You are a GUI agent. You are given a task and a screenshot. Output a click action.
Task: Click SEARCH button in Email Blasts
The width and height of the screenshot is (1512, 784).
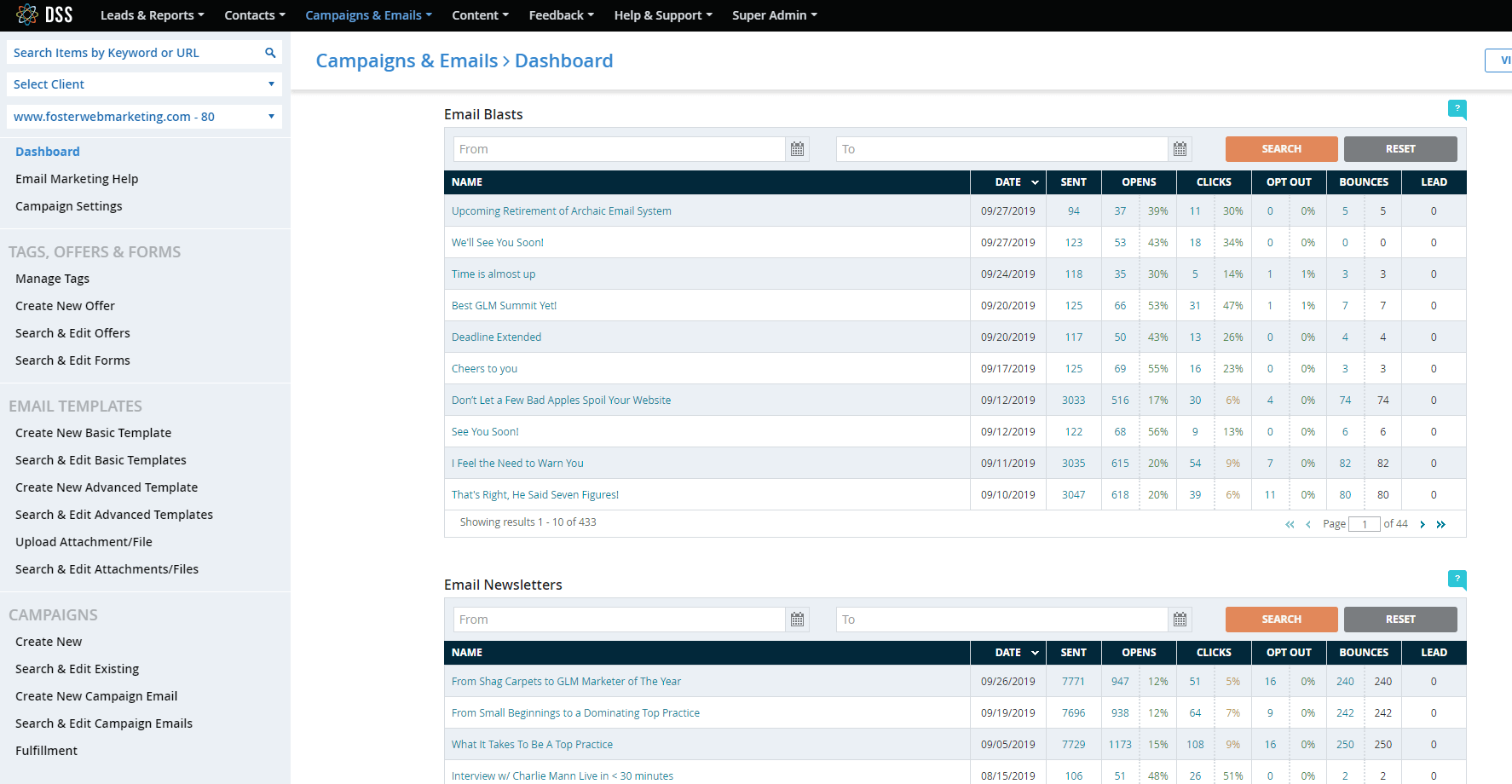pyautogui.click(x=1281, y=149)
